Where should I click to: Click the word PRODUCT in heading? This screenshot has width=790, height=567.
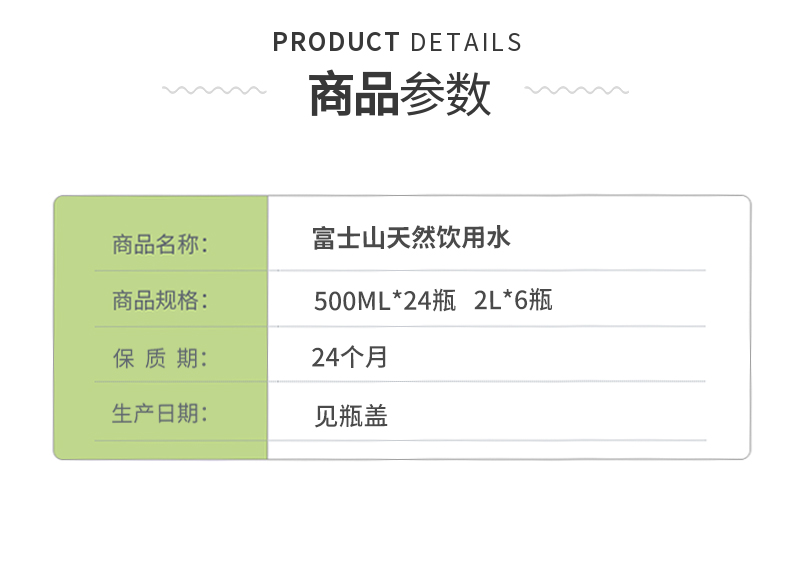336,42
